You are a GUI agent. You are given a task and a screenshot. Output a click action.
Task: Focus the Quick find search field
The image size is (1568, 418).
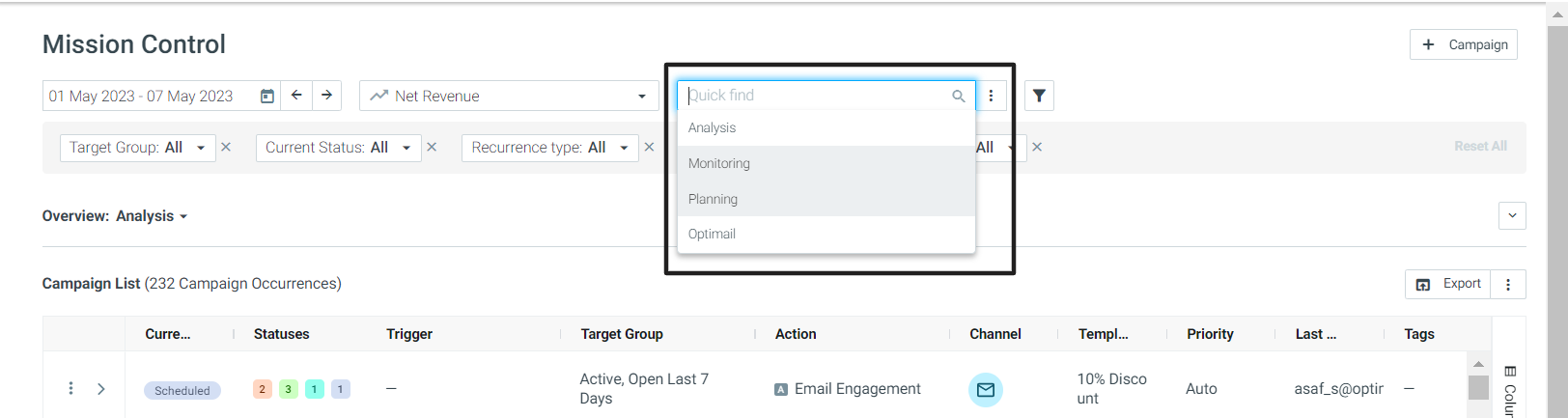pyautogui.click(x=816, y=96)
